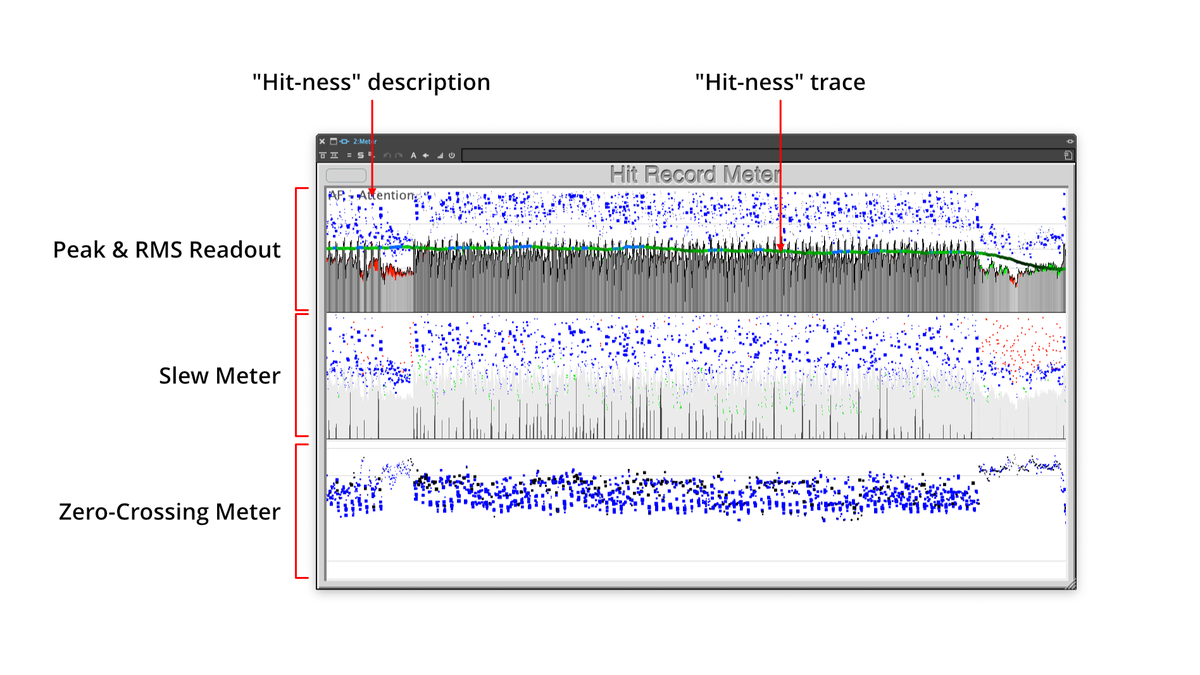Toggle the FX bypass power button

click(x=453, y=155)
